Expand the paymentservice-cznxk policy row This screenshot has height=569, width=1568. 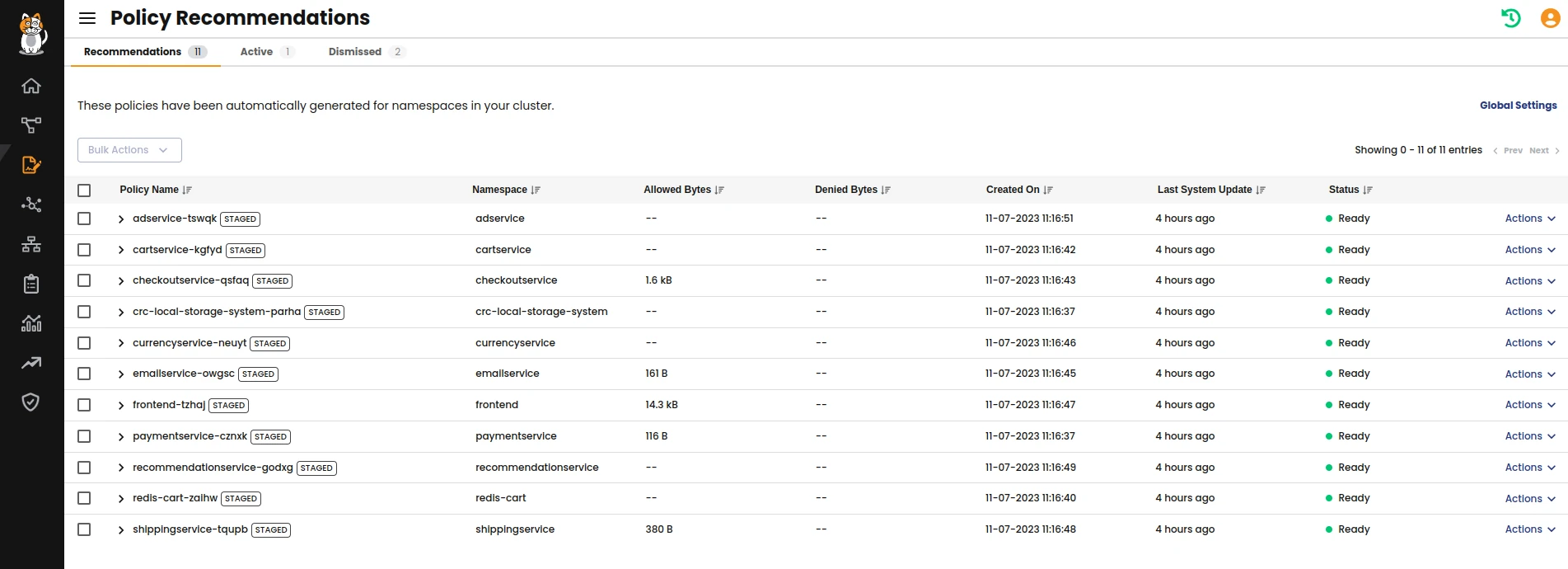coord(121,437)
